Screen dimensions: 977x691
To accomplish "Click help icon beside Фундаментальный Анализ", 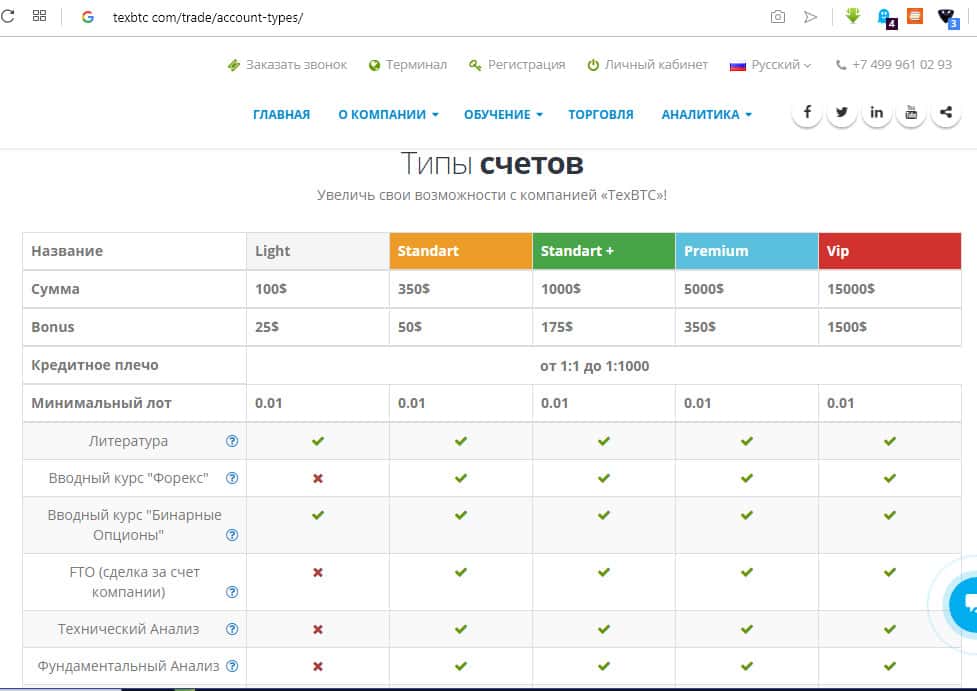I will (x=232, y=666).
